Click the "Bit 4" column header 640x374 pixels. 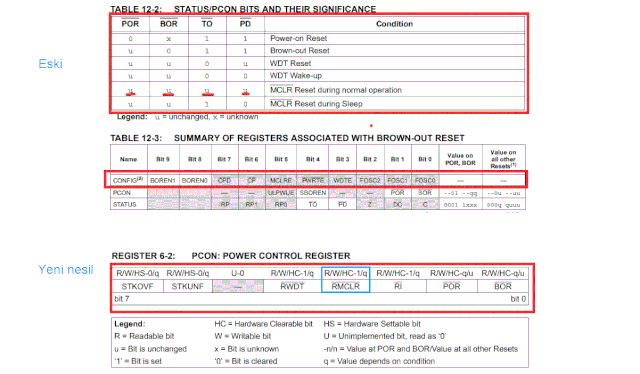point(313,159)
